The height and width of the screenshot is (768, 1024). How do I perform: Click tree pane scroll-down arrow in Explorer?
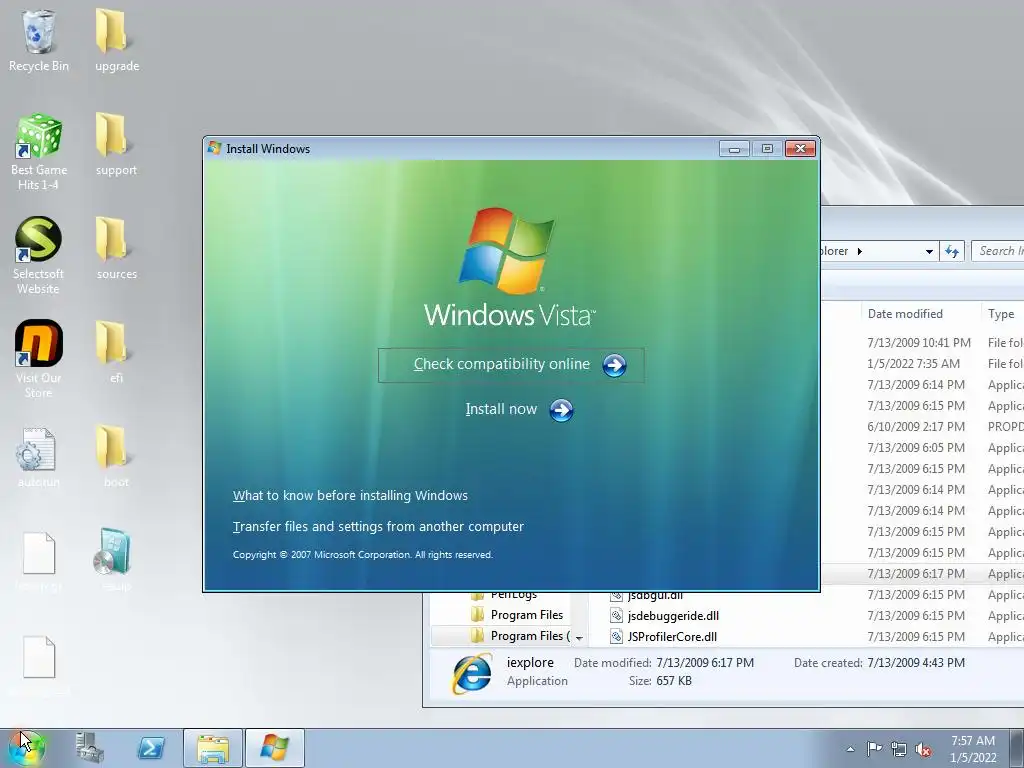pyautogui.click(x=579, y=637)
